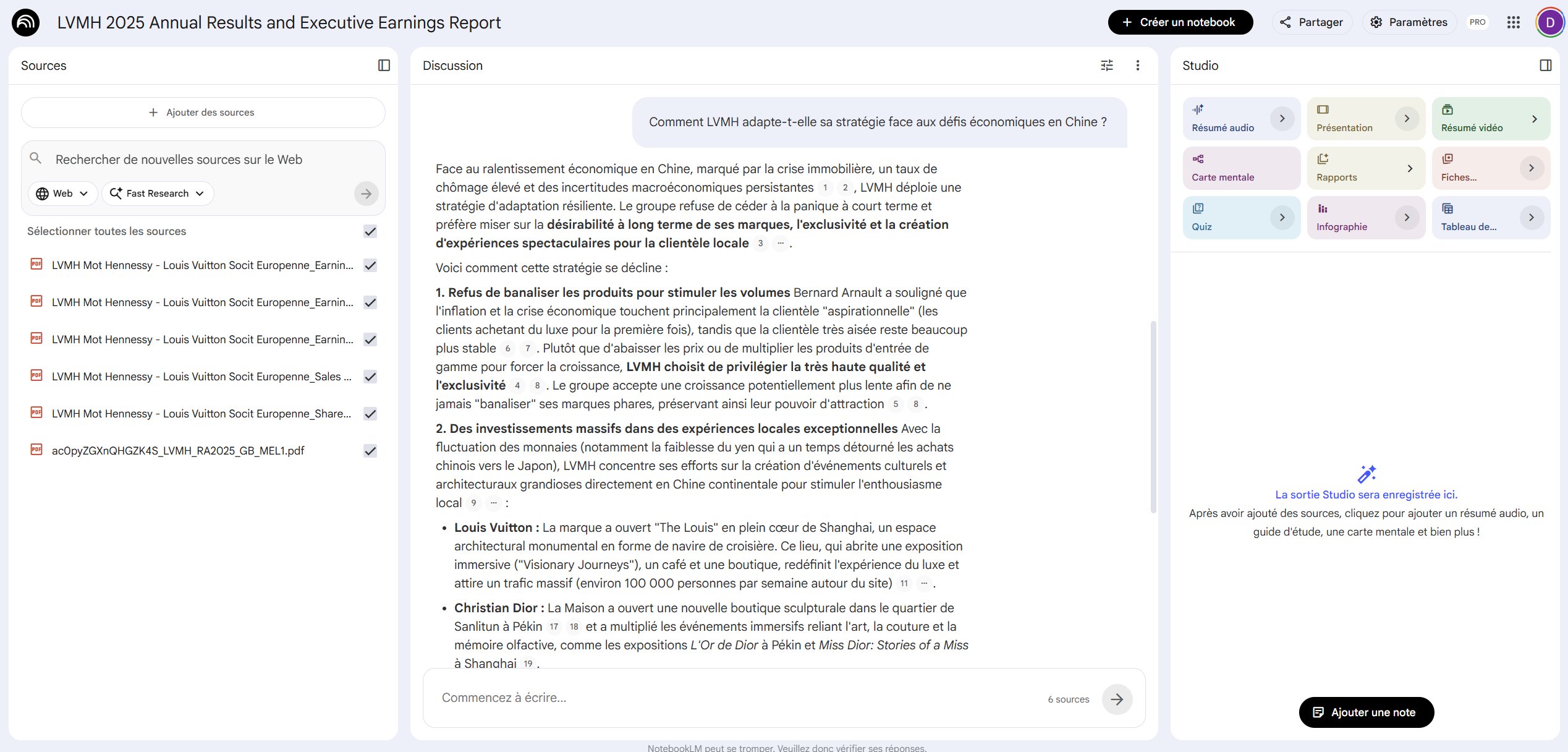Click "Créer un notebook" button
The height and width of the screenshot is (752, 1568).
coord(1180,22)
